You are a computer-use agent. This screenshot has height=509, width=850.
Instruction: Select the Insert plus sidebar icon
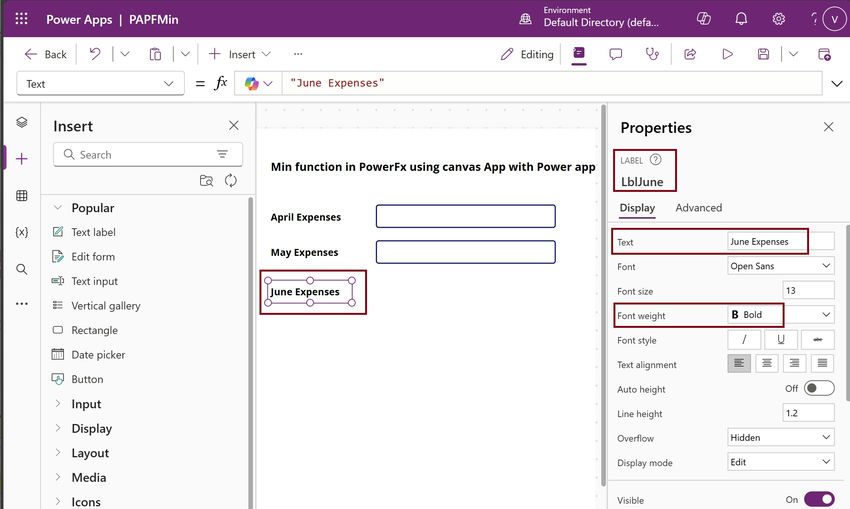coord(22,159)
